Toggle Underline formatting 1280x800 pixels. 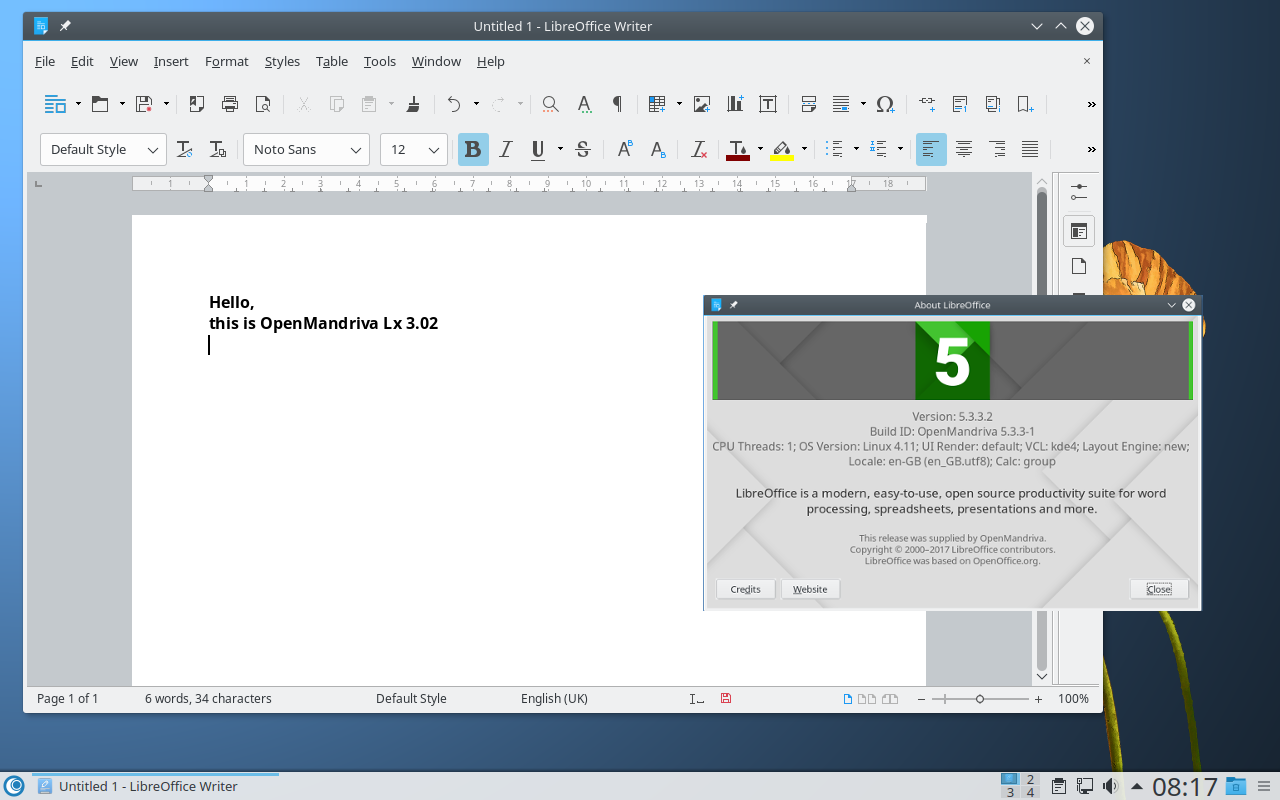coord(538,149)
